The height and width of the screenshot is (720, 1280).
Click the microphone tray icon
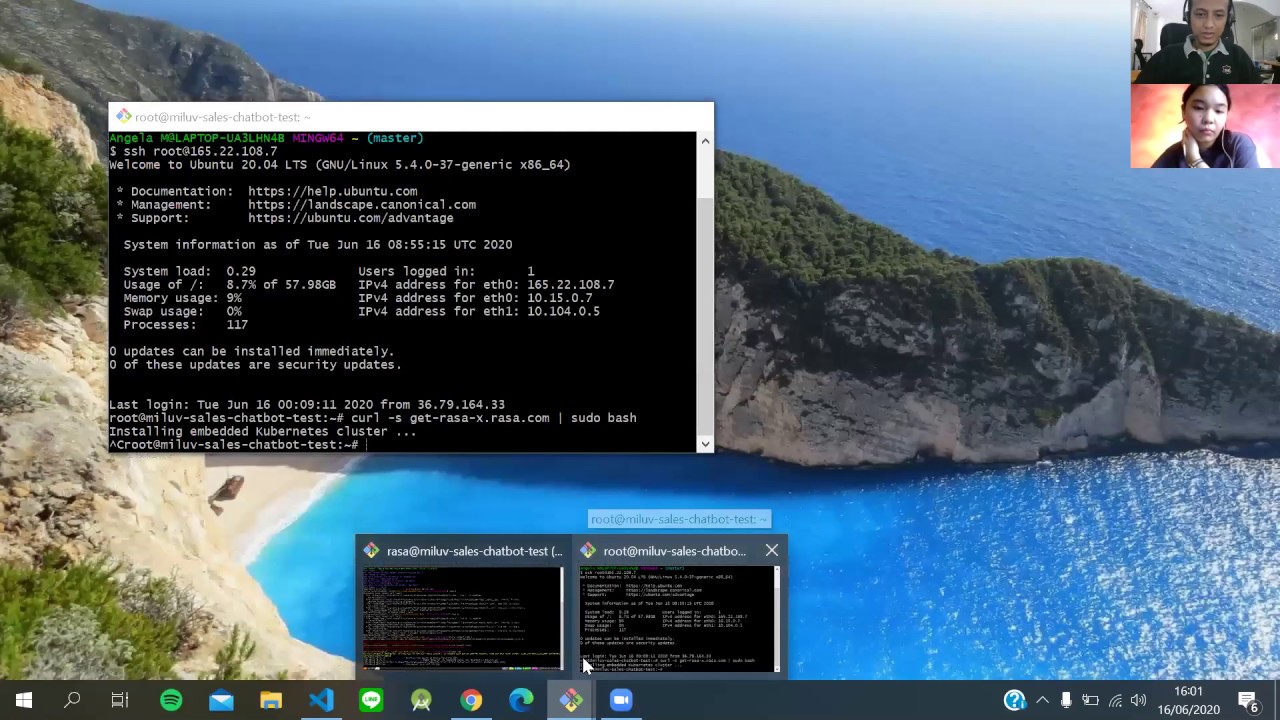tap(1066, 700)
